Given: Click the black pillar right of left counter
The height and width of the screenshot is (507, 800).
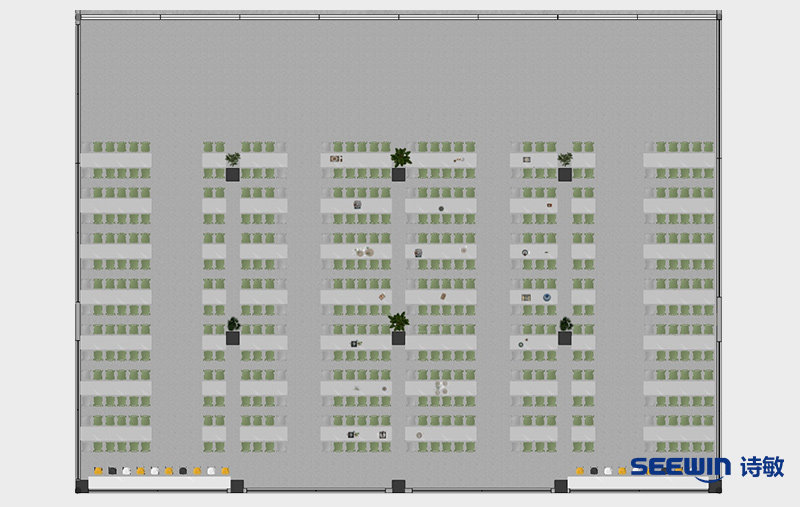Looking at the screenshot, I should click(237, 486).
